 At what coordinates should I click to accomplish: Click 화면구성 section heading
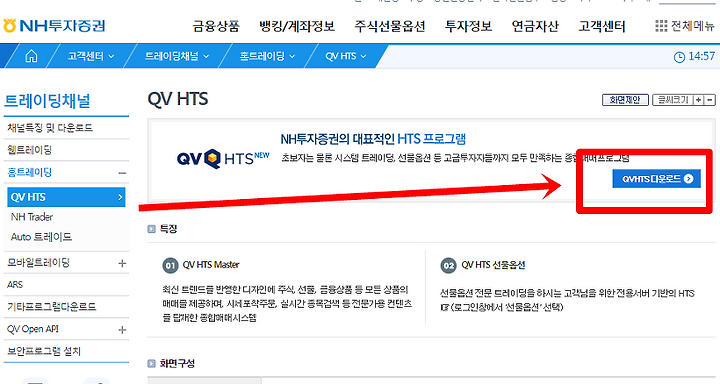177,363
